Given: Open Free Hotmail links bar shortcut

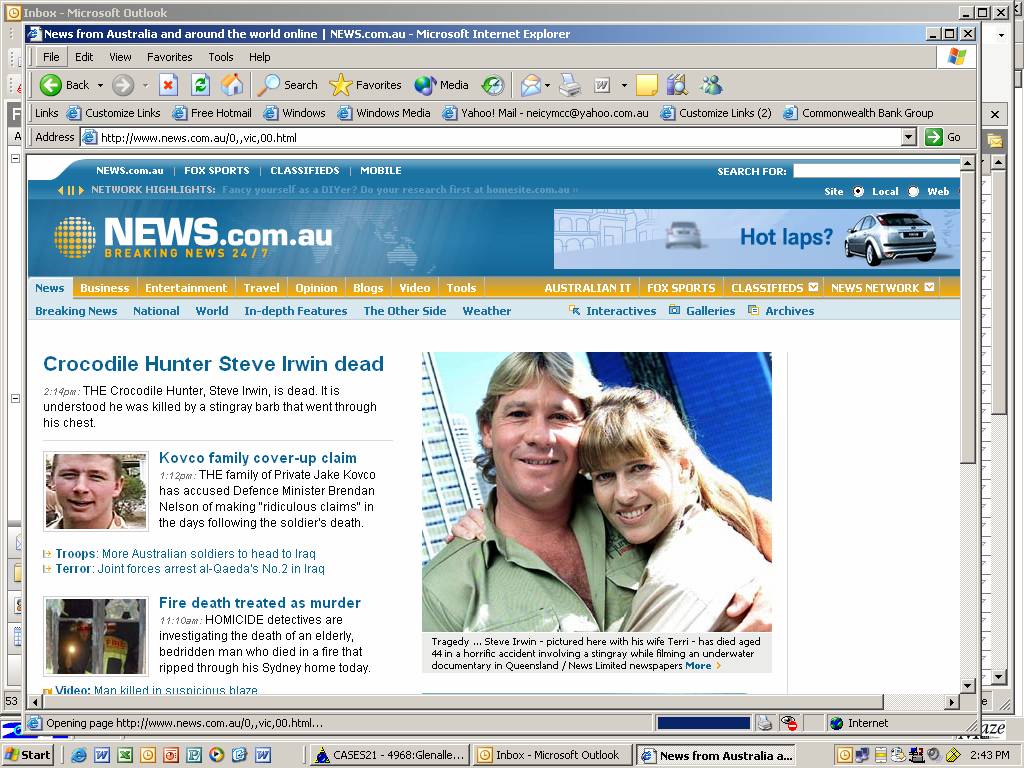Looking at the screenshot, I should [212, 113].
